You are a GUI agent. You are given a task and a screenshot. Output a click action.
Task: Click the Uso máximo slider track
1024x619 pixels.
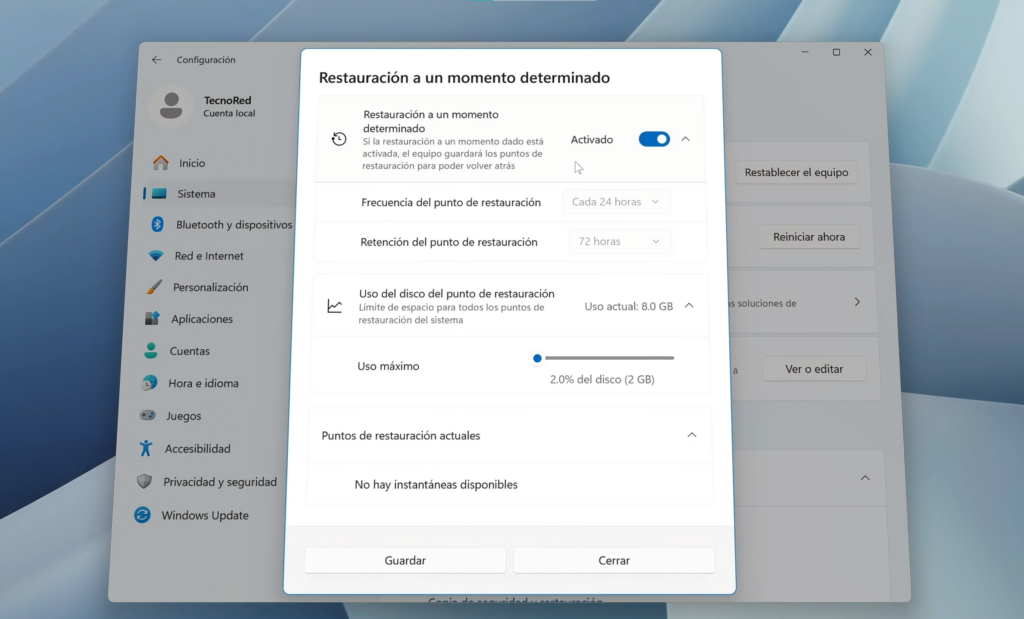pos(609,358)
